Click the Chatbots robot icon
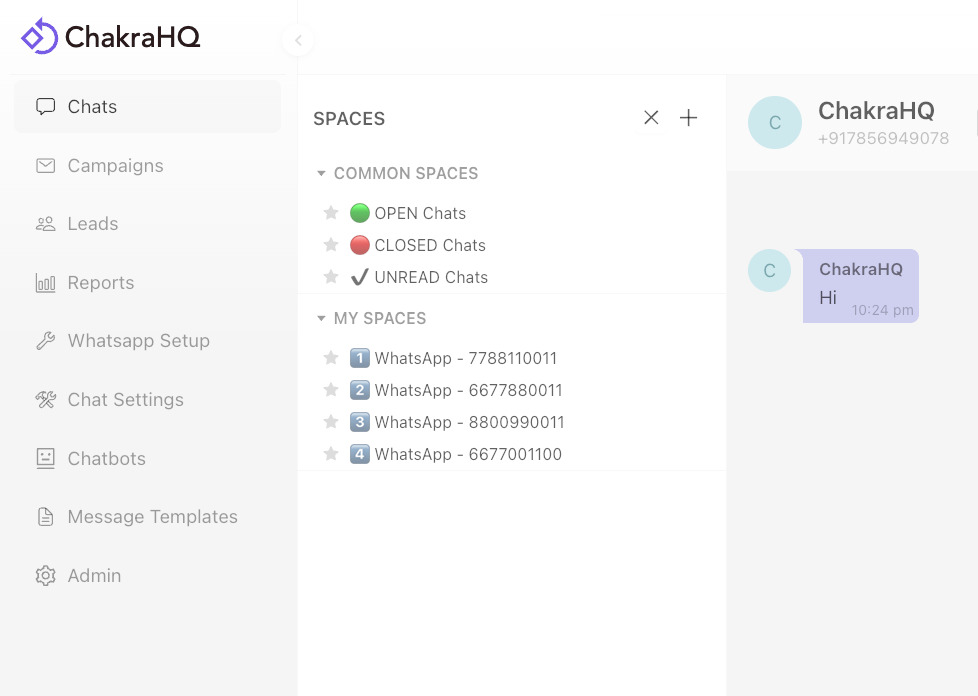This screenshot has width=978, height=696. 46,458
